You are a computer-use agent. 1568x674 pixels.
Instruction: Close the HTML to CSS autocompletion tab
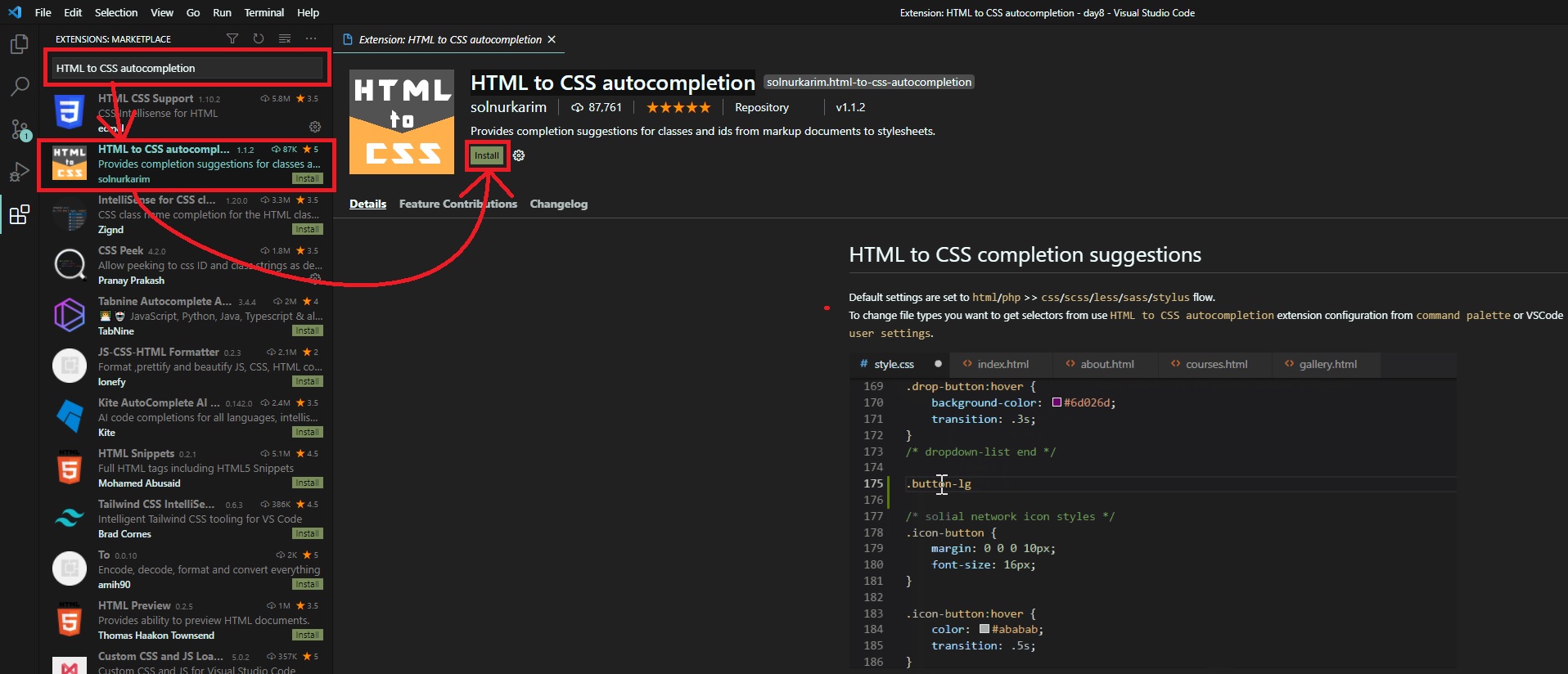(552, 39)
